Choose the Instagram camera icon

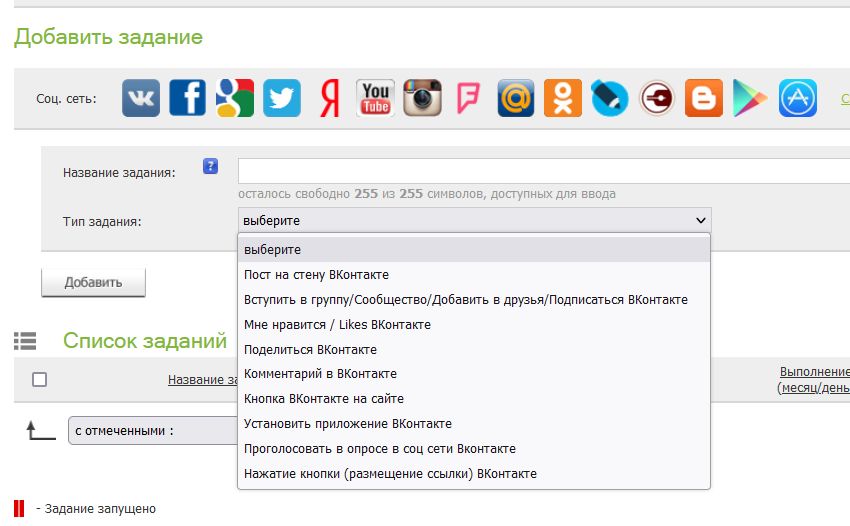pos(422,98)
